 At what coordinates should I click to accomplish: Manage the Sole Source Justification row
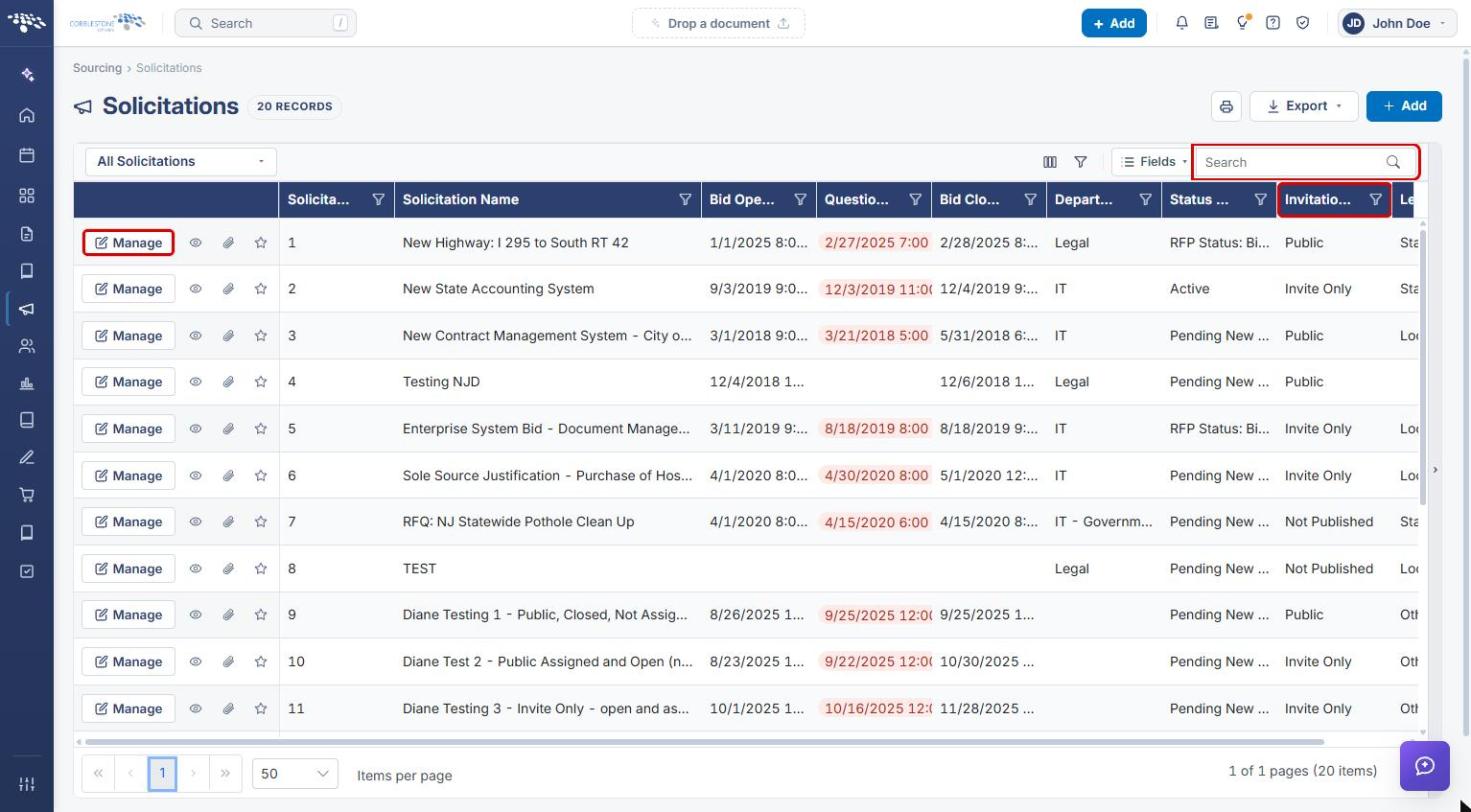129,476
